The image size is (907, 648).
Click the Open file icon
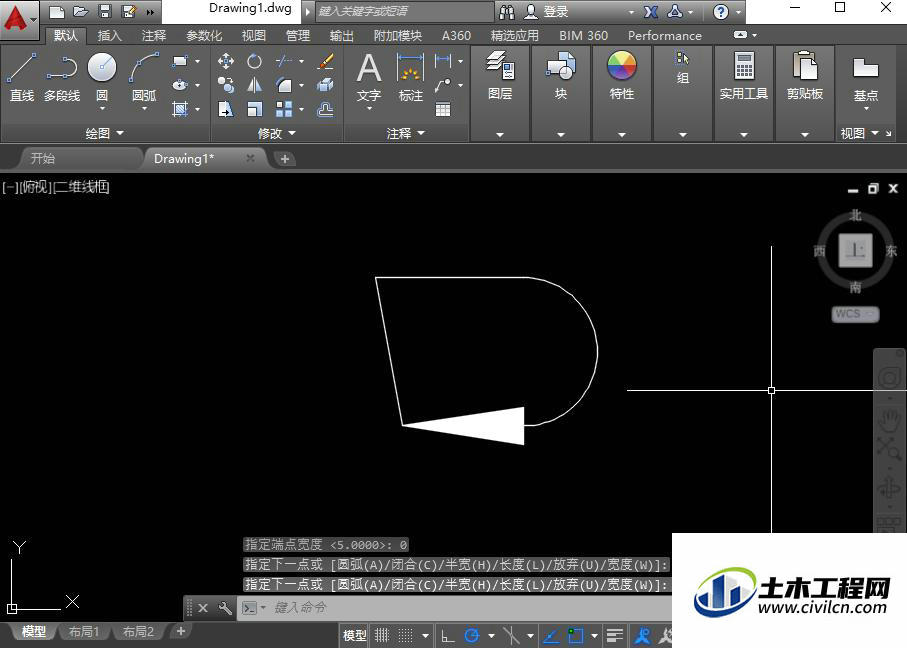pos(80,12)
